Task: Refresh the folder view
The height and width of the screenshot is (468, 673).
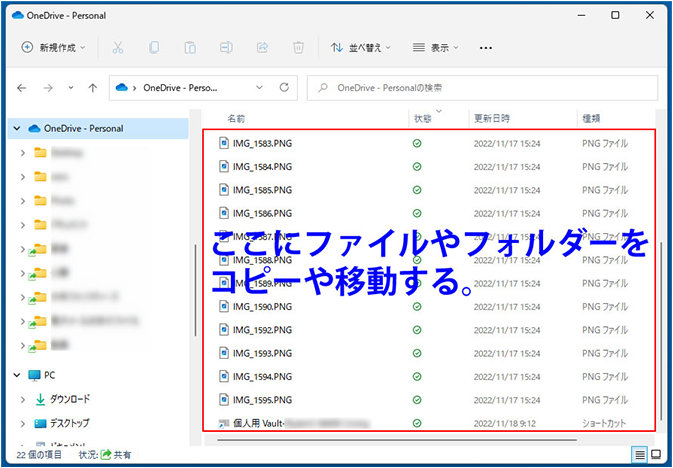Action: pos(284,88)
